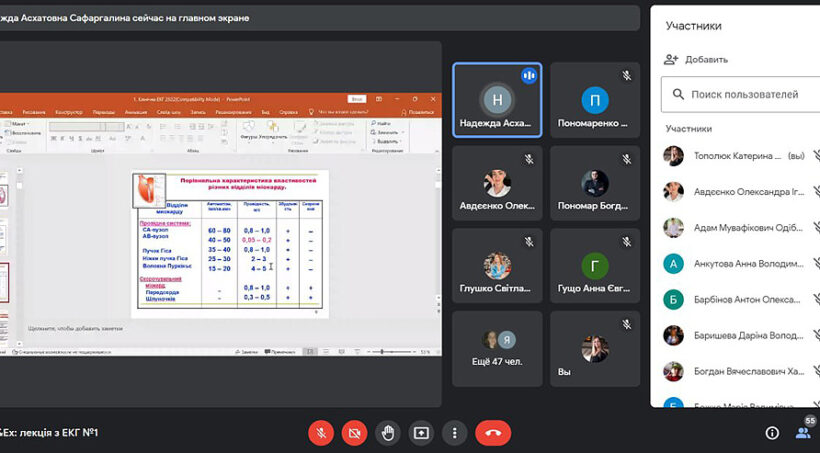
Task: Open the Заменить replace dropdown
Action: pyautogui.click(x=388, y=132)
